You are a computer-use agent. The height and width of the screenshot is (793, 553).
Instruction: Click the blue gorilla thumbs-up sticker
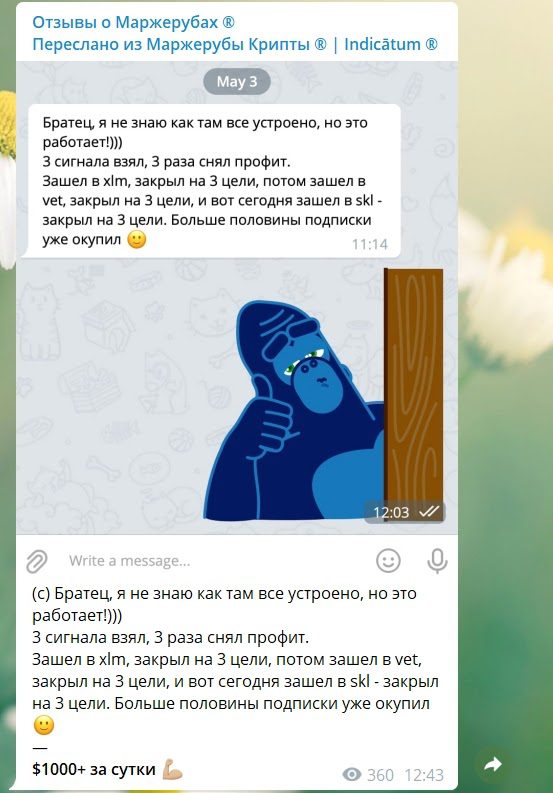click(323, 393)
